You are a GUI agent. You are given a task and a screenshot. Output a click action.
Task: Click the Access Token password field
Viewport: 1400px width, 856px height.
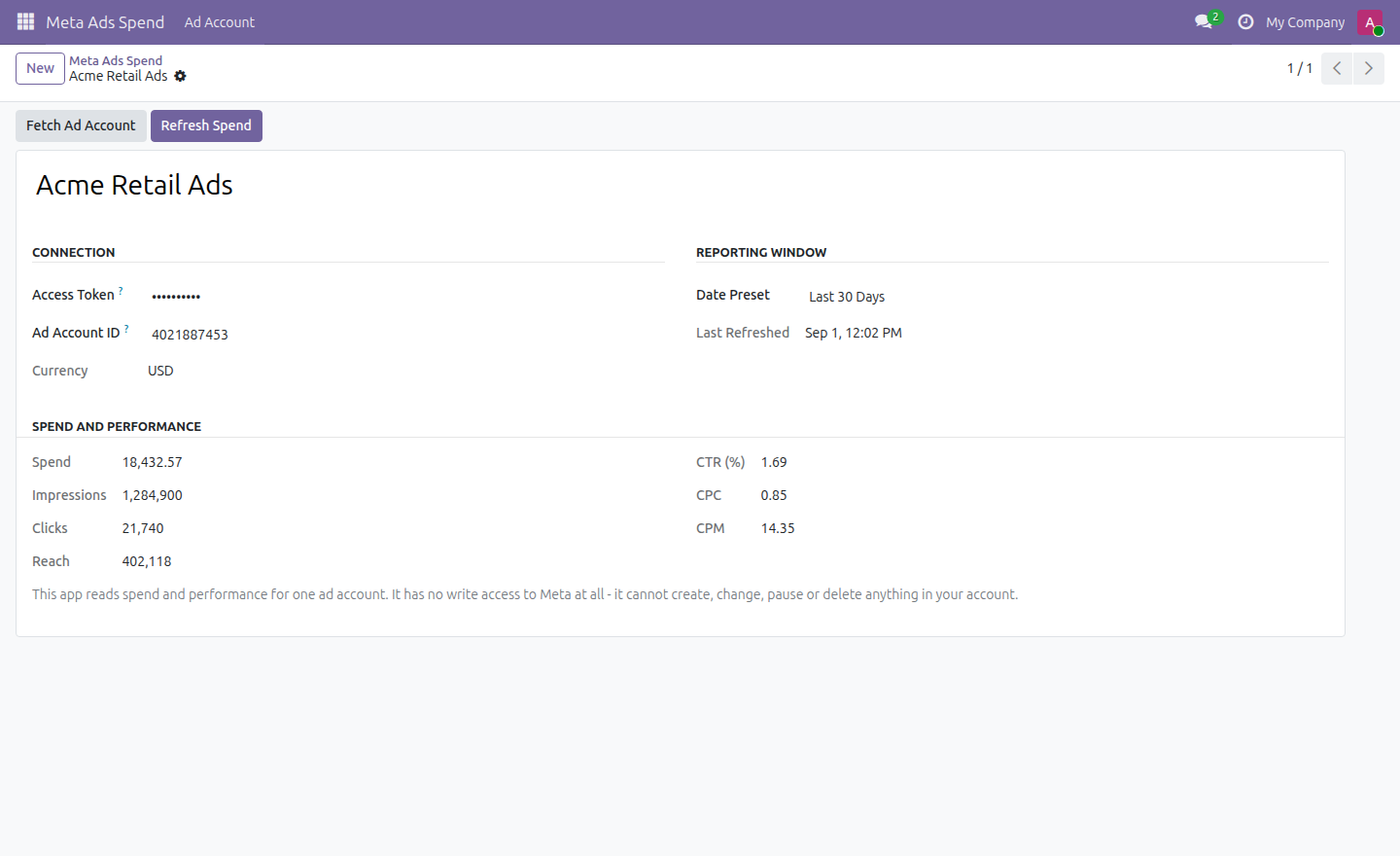point(406,296)
